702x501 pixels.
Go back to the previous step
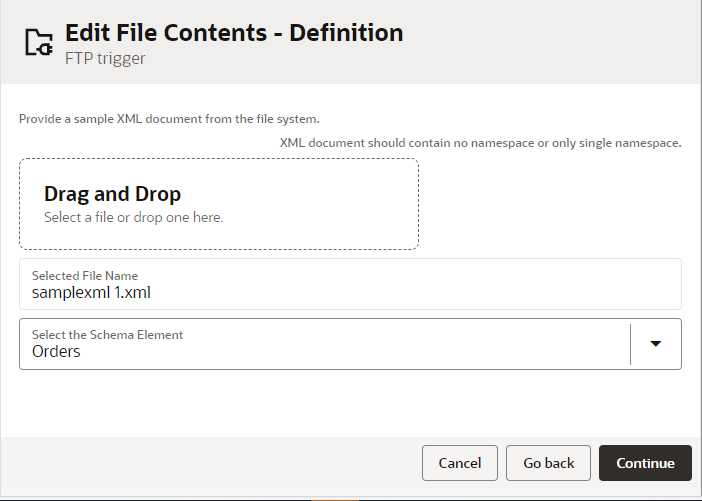pos(548,463)
